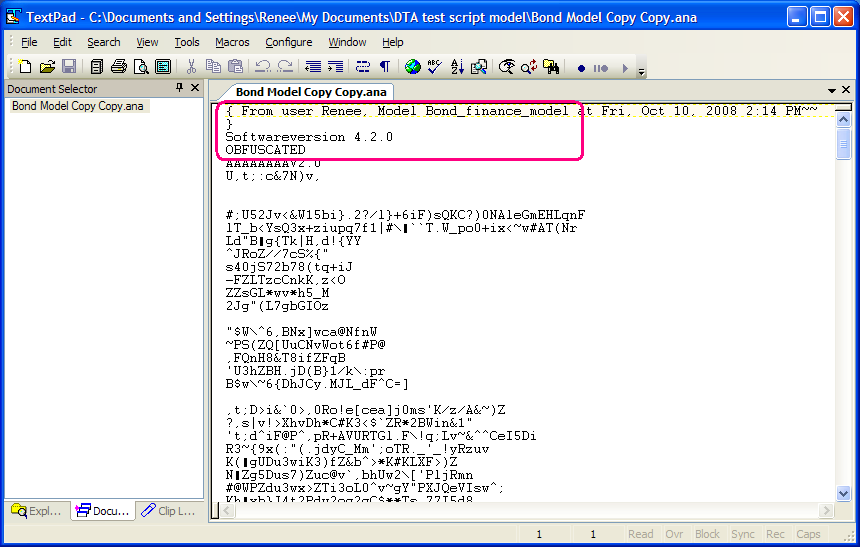The height and width of the screenshot is (547, 860).
Task: Click the vertical scrollbar down arrow
Action: click(x=844, y=493)
